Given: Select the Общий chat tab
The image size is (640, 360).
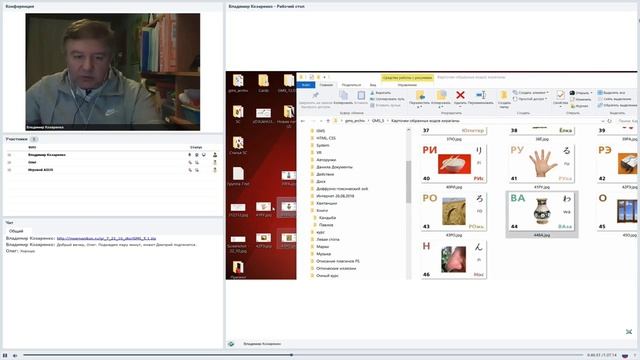Looking at the screenshot, I should coord(16,231).
